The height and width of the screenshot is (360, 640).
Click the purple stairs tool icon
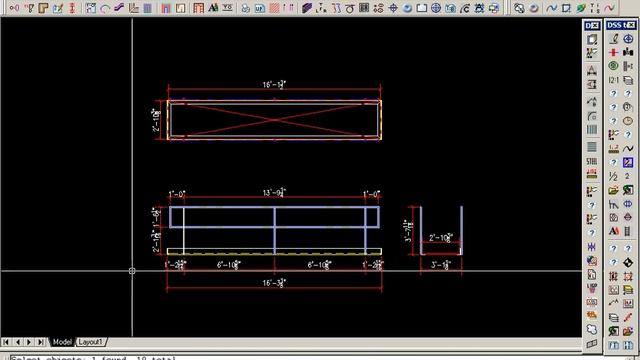click(x=119, y=7)
